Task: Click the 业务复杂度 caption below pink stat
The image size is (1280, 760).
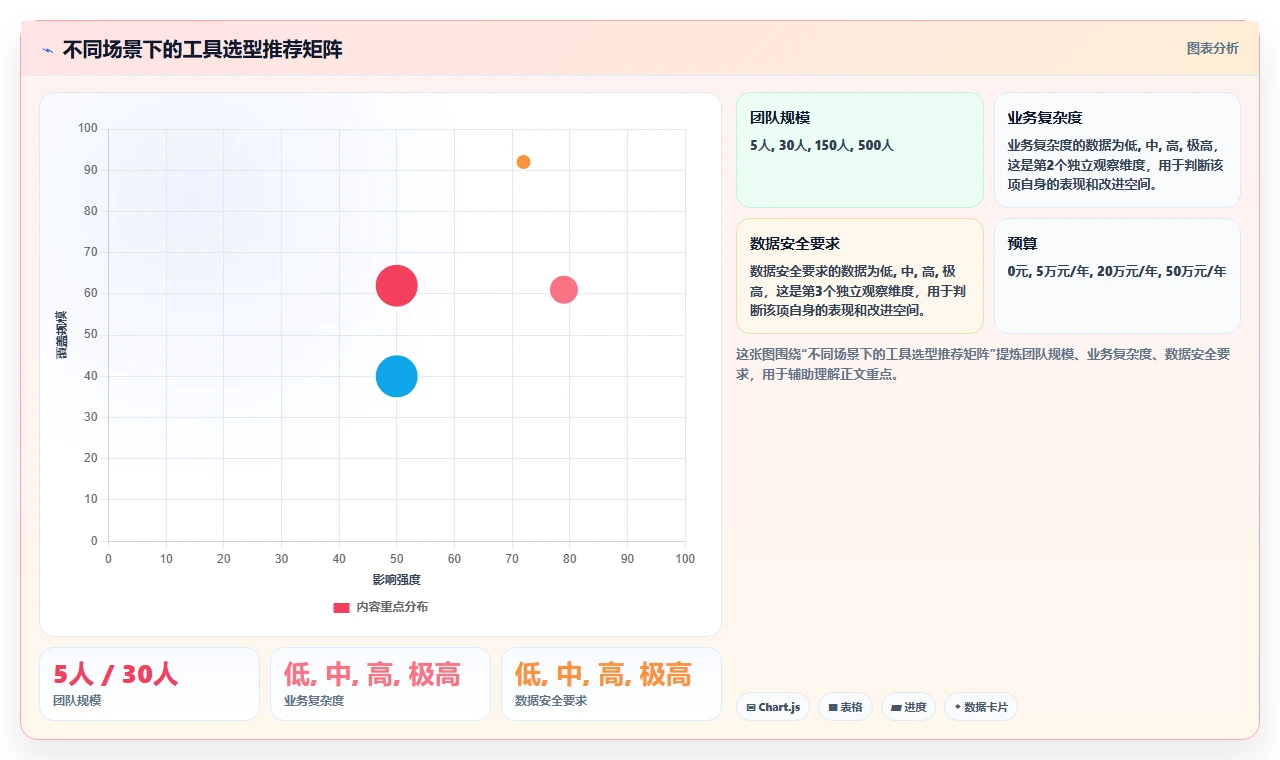Action: [314, 701]
